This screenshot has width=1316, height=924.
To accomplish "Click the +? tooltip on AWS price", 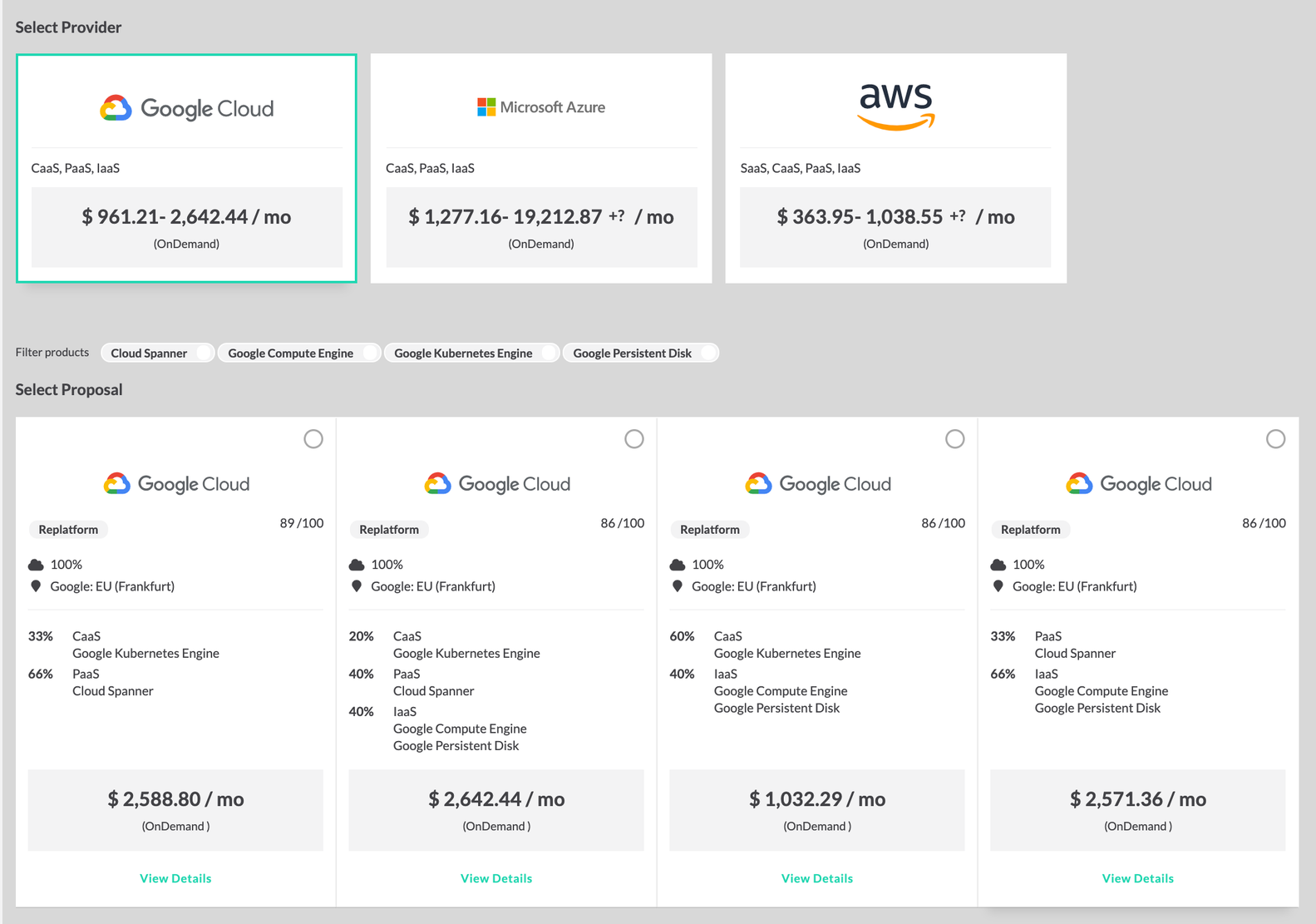I will click(x=958, y=215).
